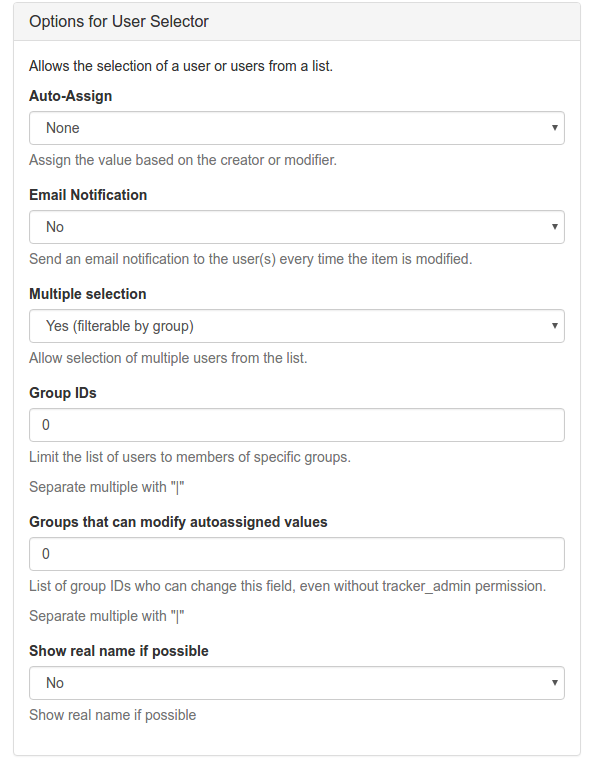
Task: Click 'Allows the selection of a user' description
Action: [x=181, y=66]
